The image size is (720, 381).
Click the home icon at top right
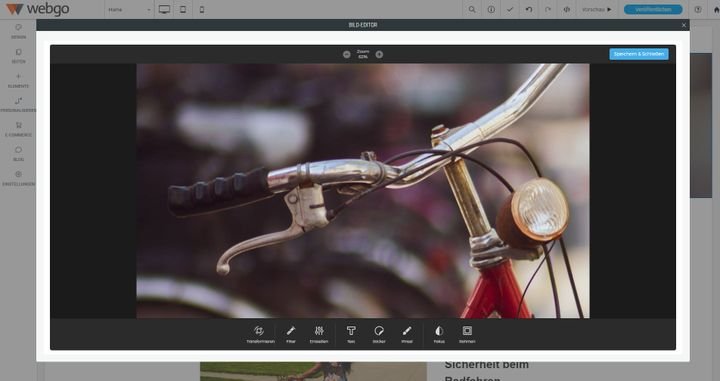716,10
